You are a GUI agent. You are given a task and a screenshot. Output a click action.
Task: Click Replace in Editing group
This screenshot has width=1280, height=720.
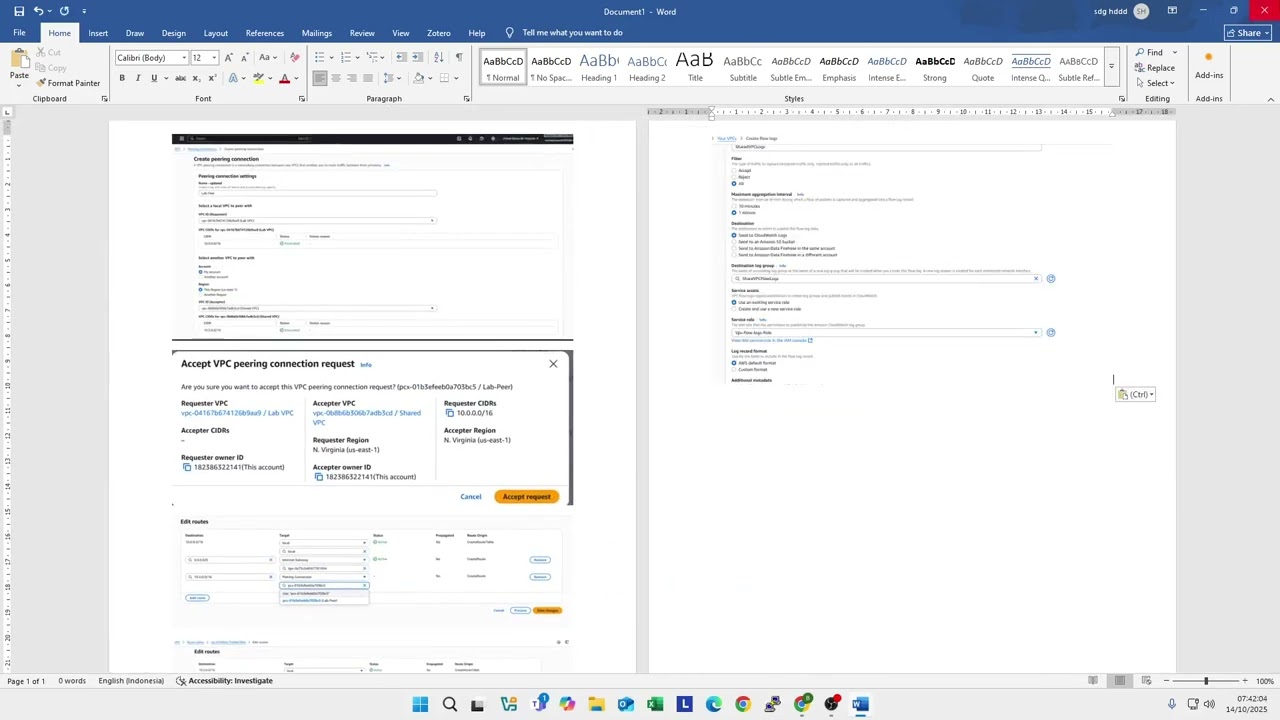click(x=1155, y=68)
